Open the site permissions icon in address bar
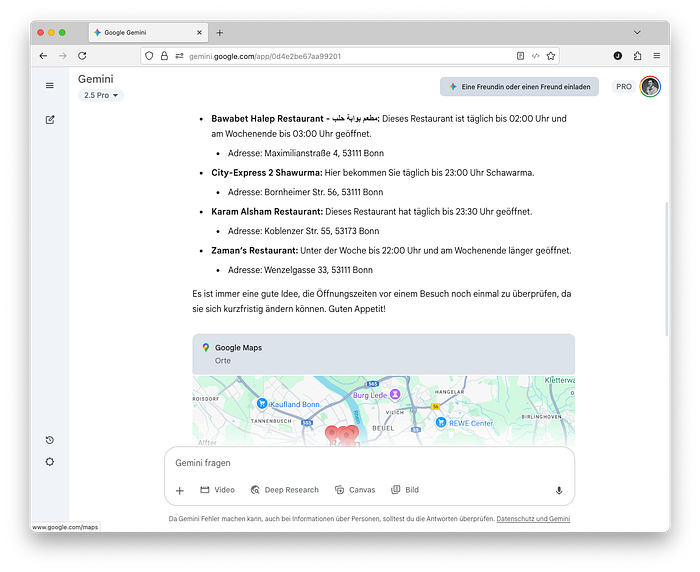Screen dimensions: 700x572 click(x=179, y=56)
